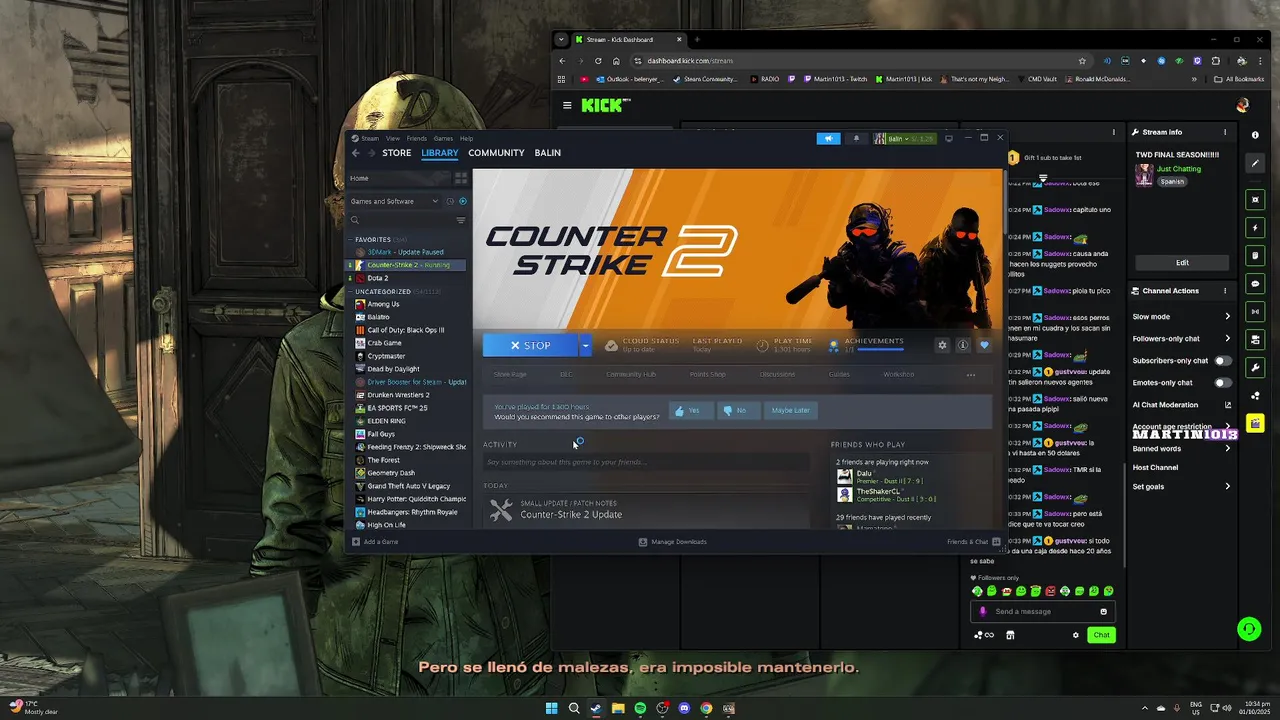Show Counter-Strike 2 game info icon
1280x720 pixels.
[x=963, y=345]
